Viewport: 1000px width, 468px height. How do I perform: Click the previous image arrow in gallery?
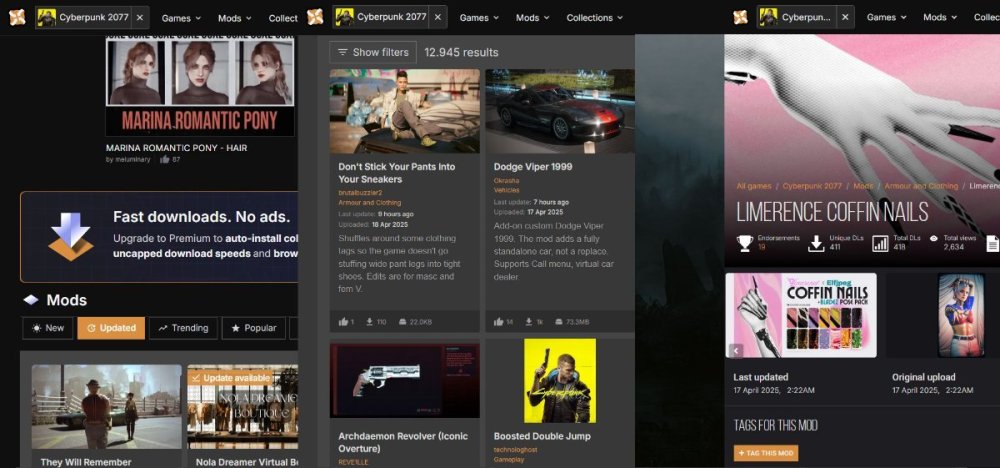(736, 351)
